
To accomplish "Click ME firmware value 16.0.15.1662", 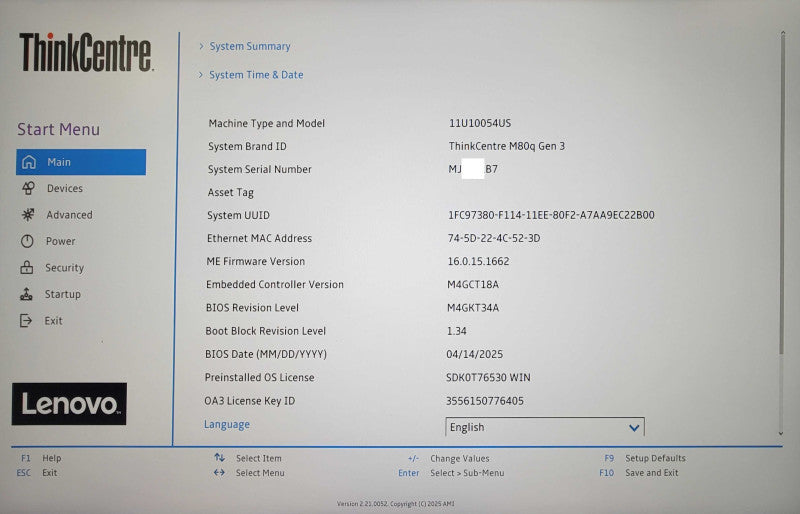I will (x=478, y=261).
